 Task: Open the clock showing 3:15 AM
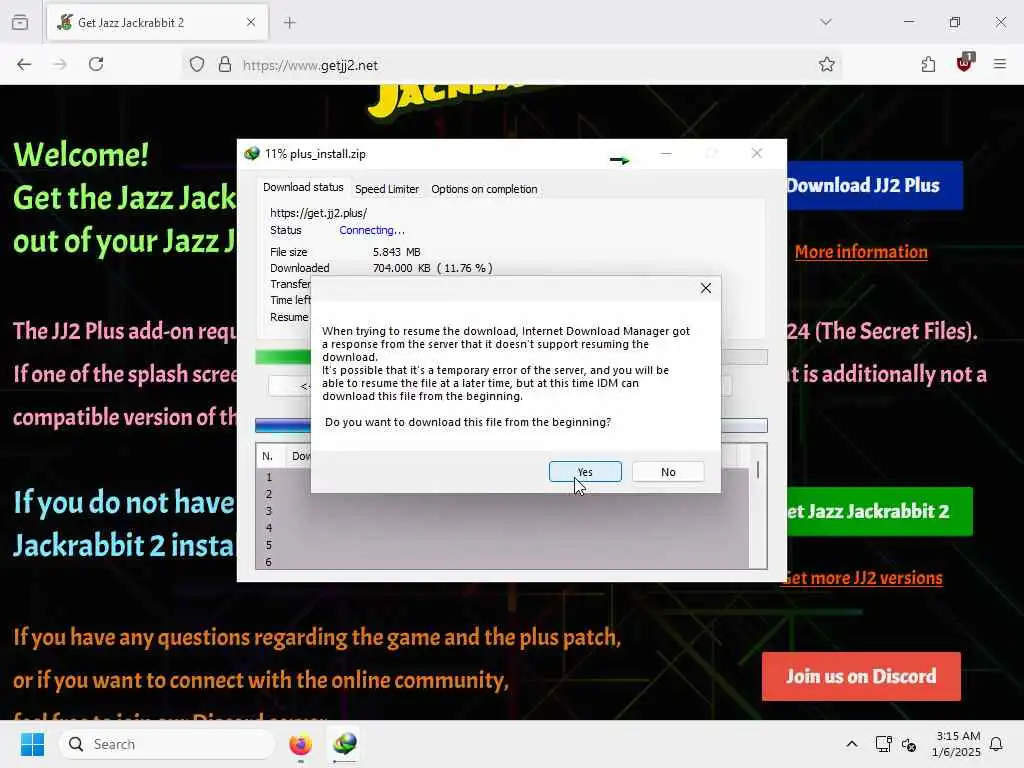click(x=956, y=744)
